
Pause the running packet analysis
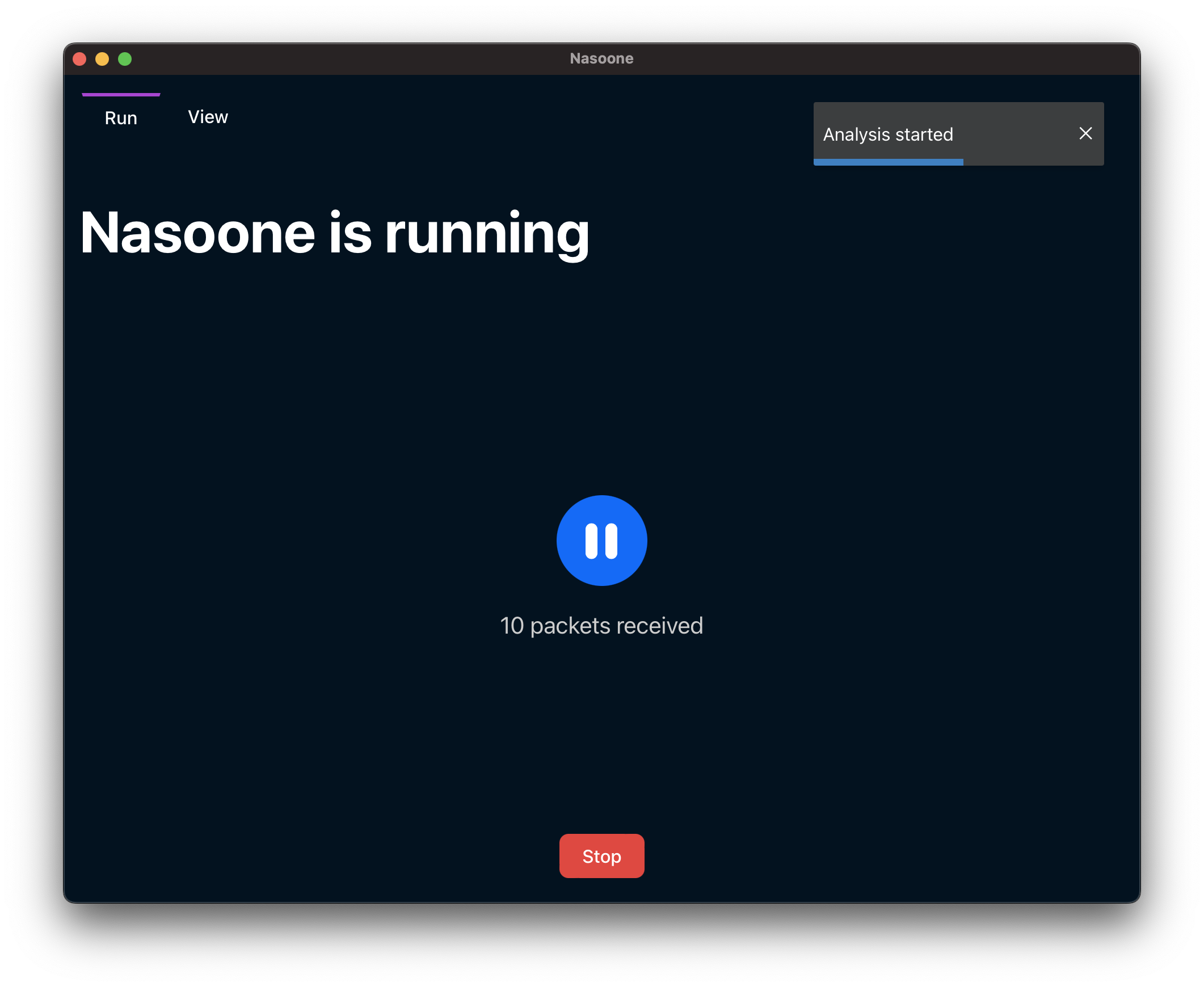pyautogui.click(x=601, y=540)
